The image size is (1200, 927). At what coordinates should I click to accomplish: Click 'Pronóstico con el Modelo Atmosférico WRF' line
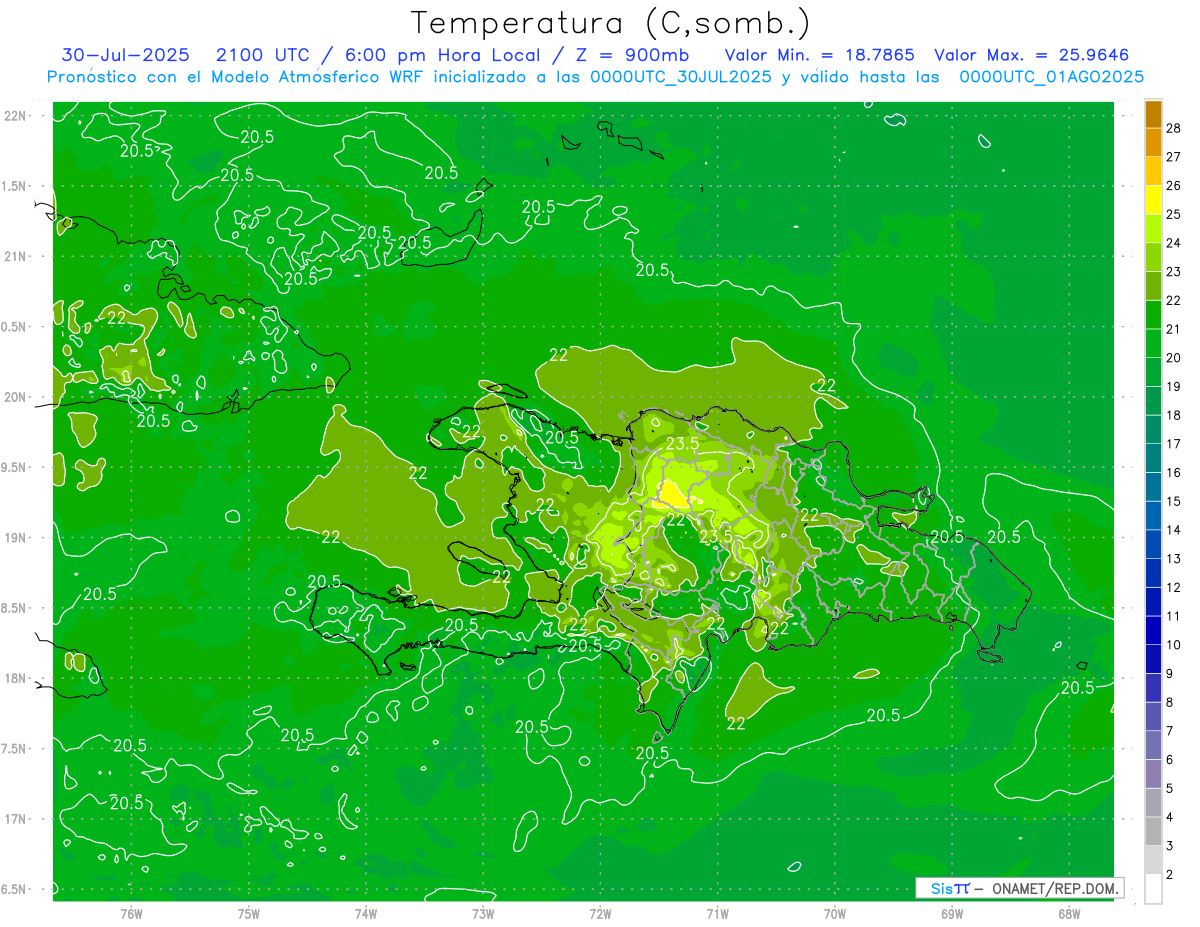point(595,77)
